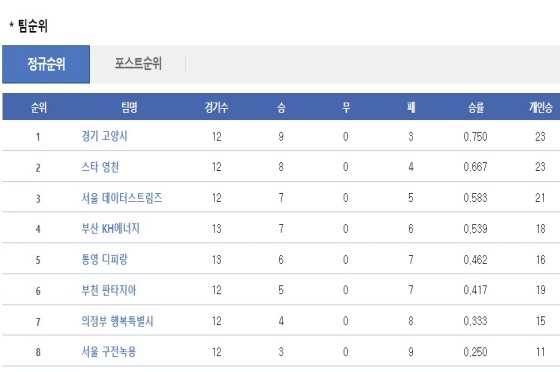Click the 0.750 win rate cell
The width and height of the screenshot is (560, 372).
[x=475, y=137]
